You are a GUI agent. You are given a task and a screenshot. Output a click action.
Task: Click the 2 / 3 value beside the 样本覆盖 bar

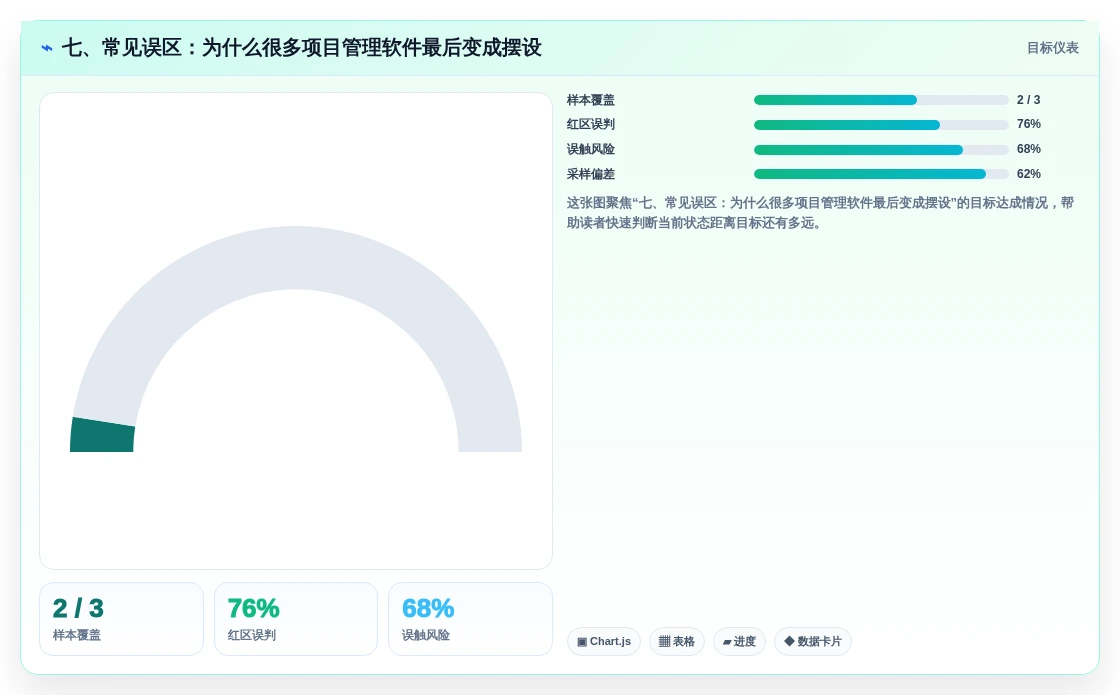1029,99
